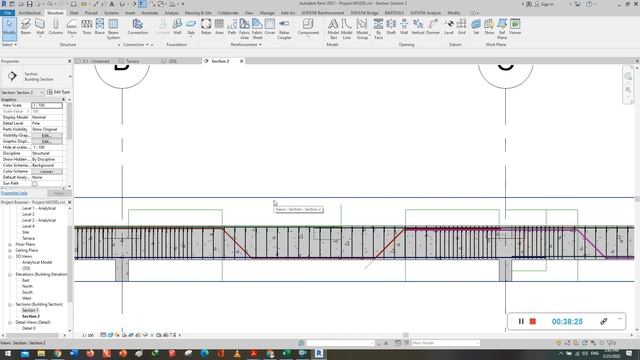Click the Properties help link
The height and width of the screenshot is (360, 640).
pos(14,193)
